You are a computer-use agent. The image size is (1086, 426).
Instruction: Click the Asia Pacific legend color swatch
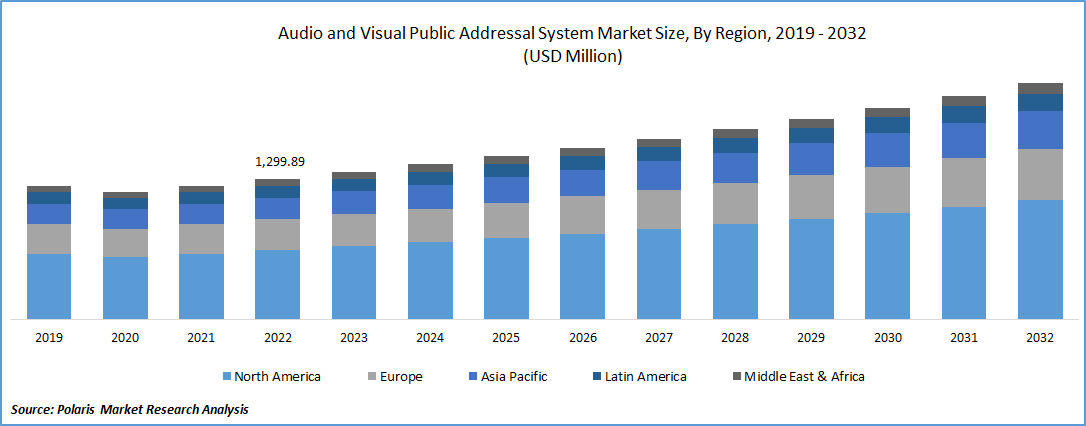[x=471, y=377]
